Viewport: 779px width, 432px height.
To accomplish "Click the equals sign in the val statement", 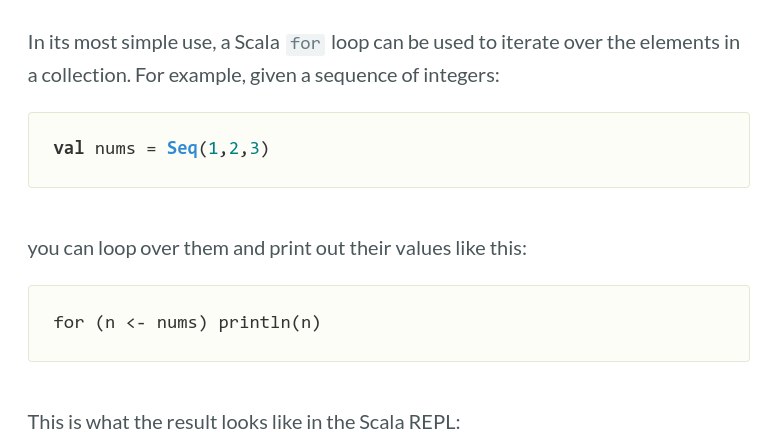I will [x=151, y=148].
